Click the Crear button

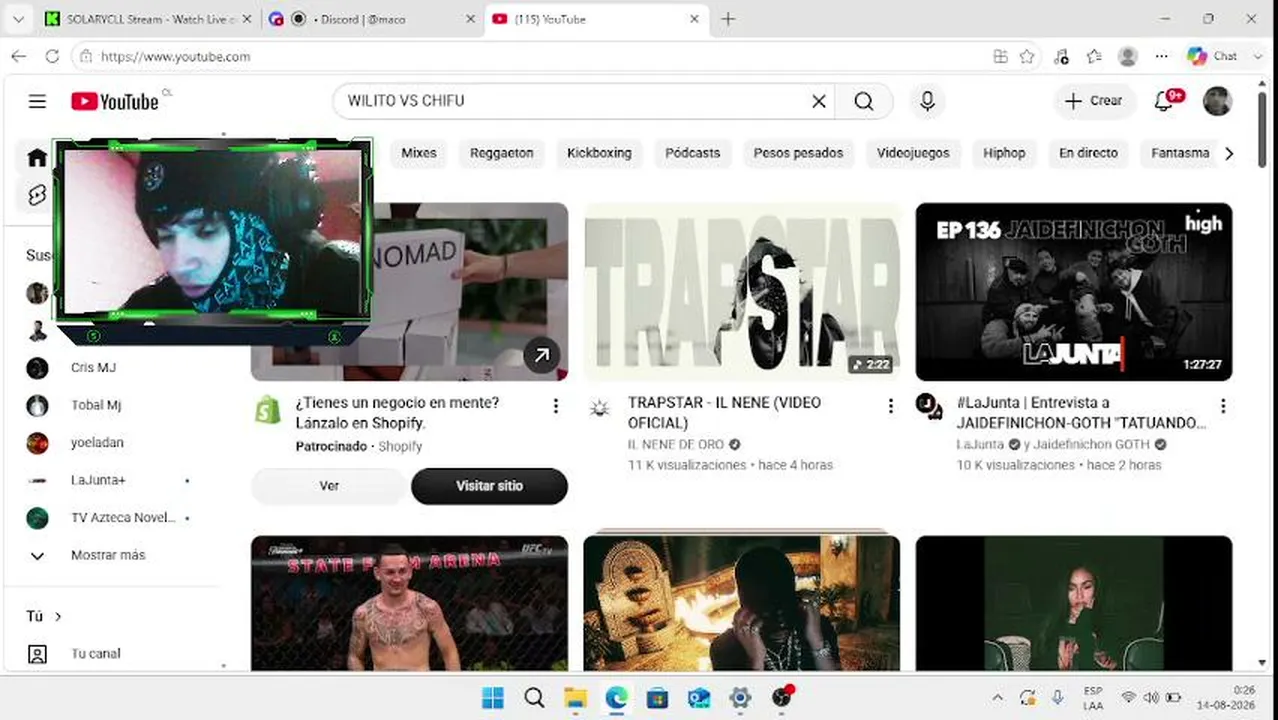[x=1094, y=101]
